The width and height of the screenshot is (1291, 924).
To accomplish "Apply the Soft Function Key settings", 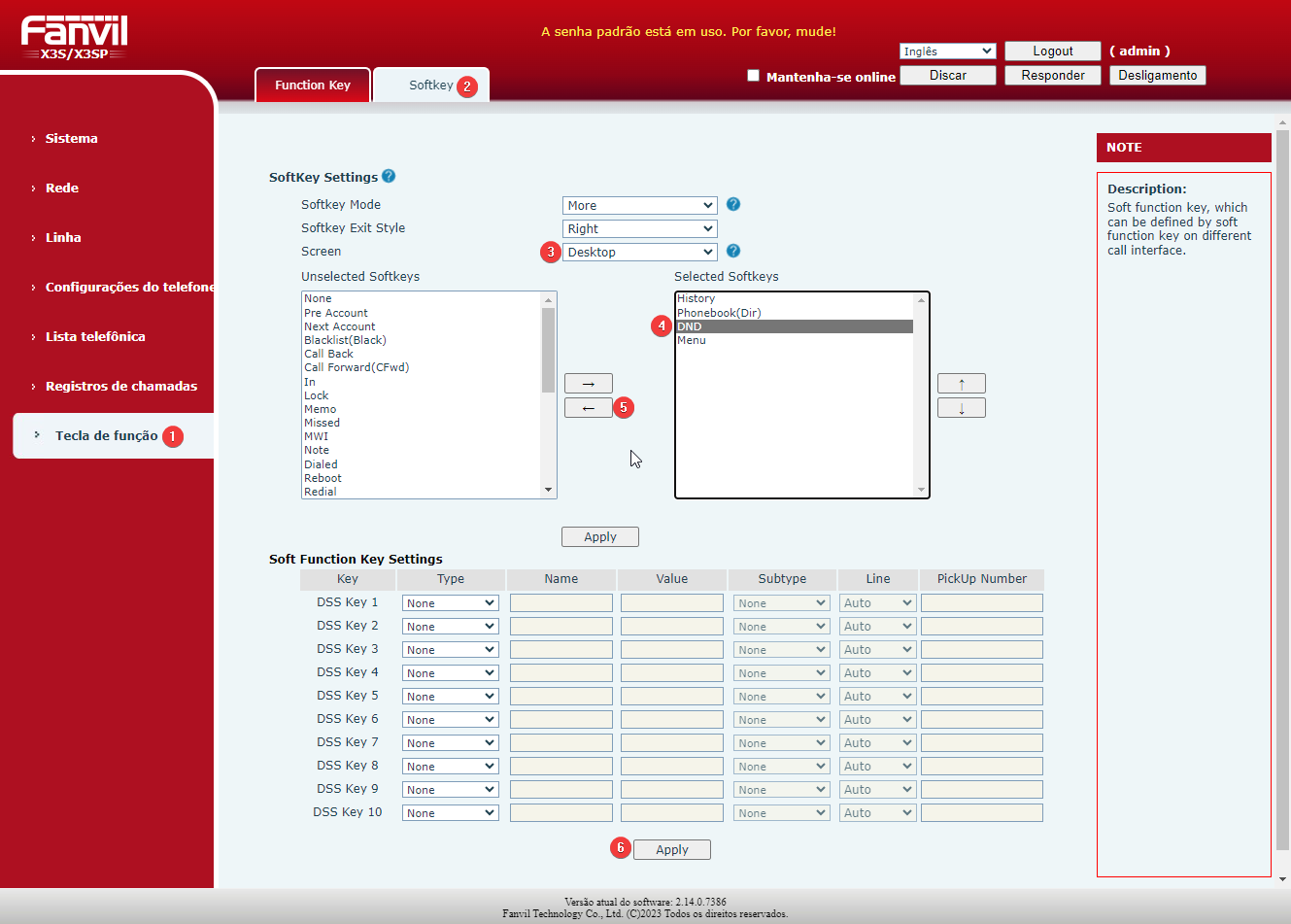I will click(x=671, y=849).
